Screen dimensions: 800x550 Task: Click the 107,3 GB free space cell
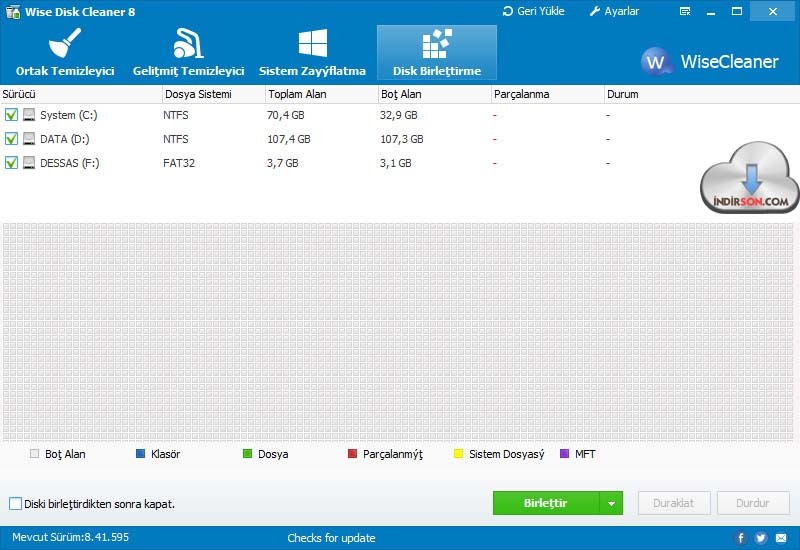(402, 139)
